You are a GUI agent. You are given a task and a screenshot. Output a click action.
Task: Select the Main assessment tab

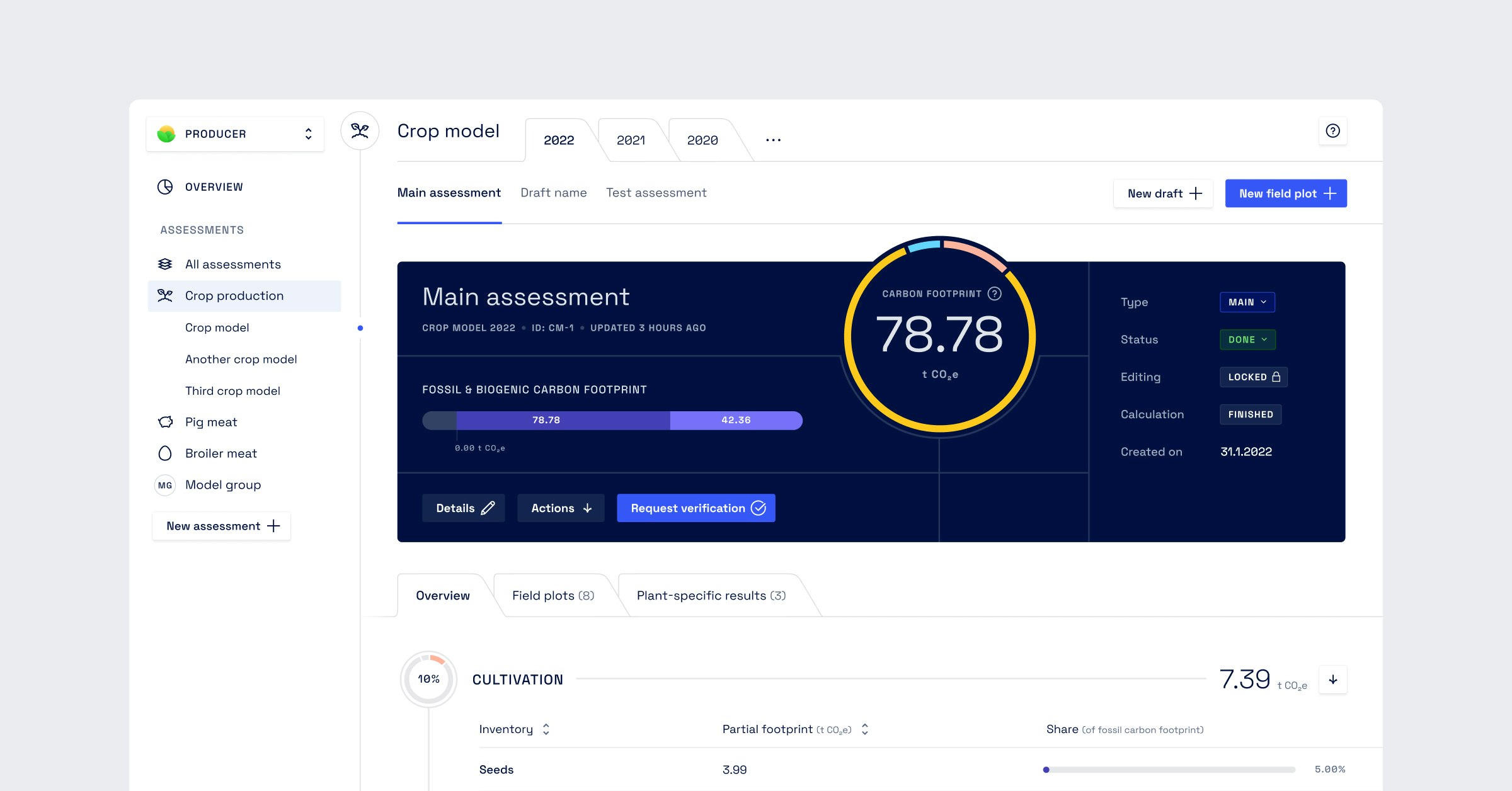pyautogui.click(x=449, y=193)
